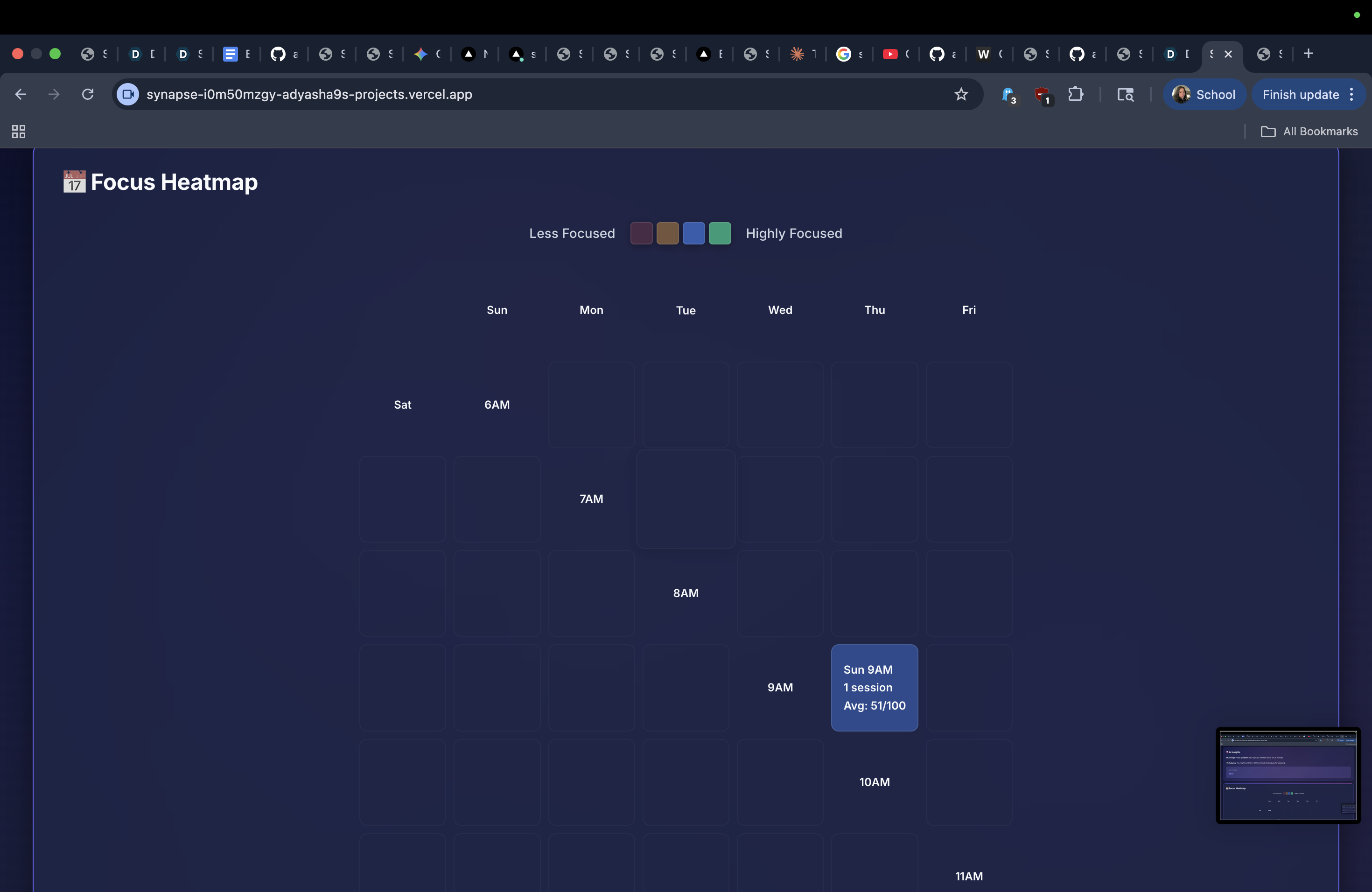The height and width of the screenshot is (892, 1372).
Task: Click the back navigation arrow
Action: (21, 94)
